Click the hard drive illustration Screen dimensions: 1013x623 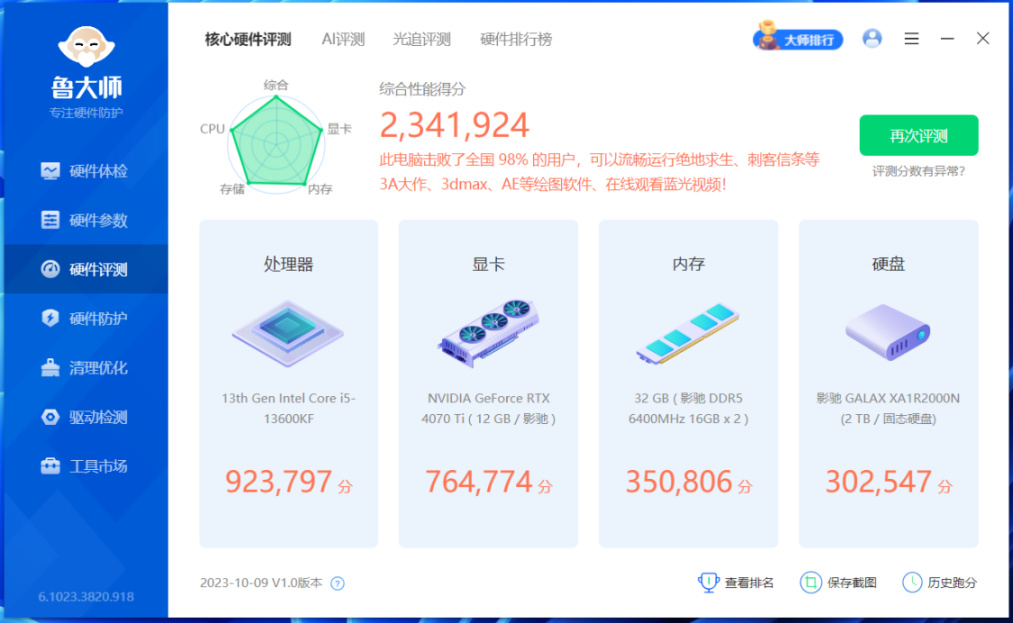coord(888,332)
